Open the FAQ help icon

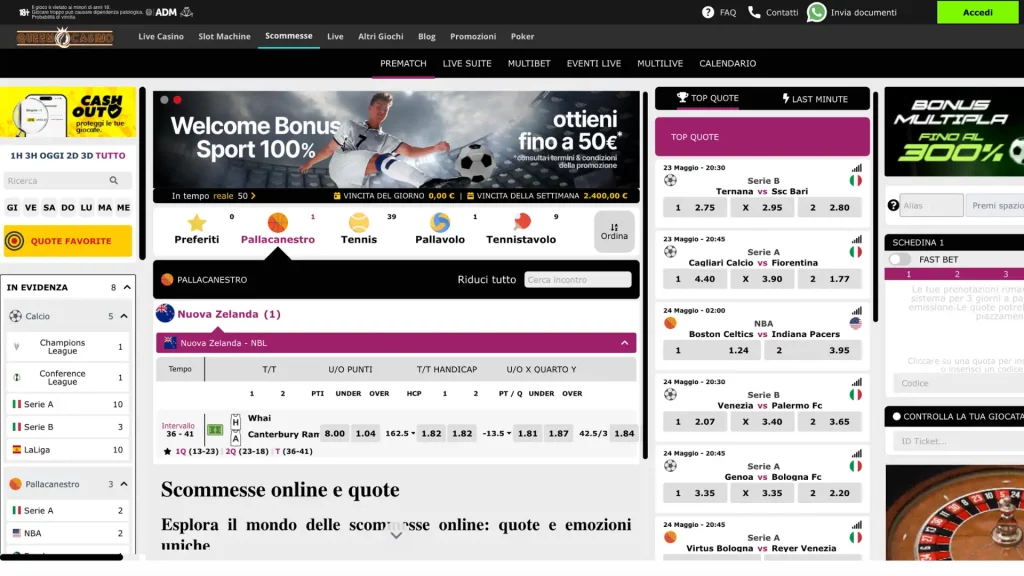pyautogui.click(x=707, y=12)
